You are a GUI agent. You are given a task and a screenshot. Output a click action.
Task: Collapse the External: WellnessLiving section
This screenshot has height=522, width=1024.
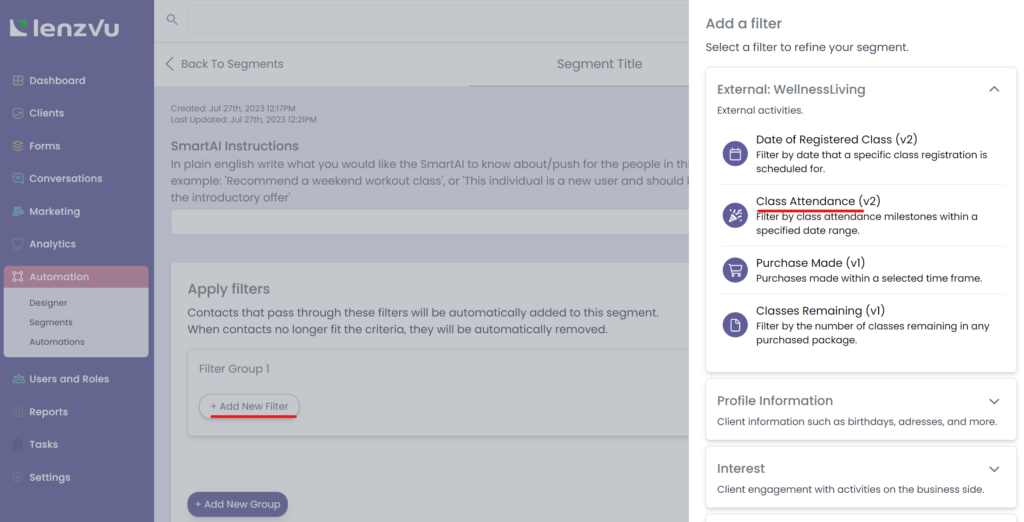tap(994, 89)
